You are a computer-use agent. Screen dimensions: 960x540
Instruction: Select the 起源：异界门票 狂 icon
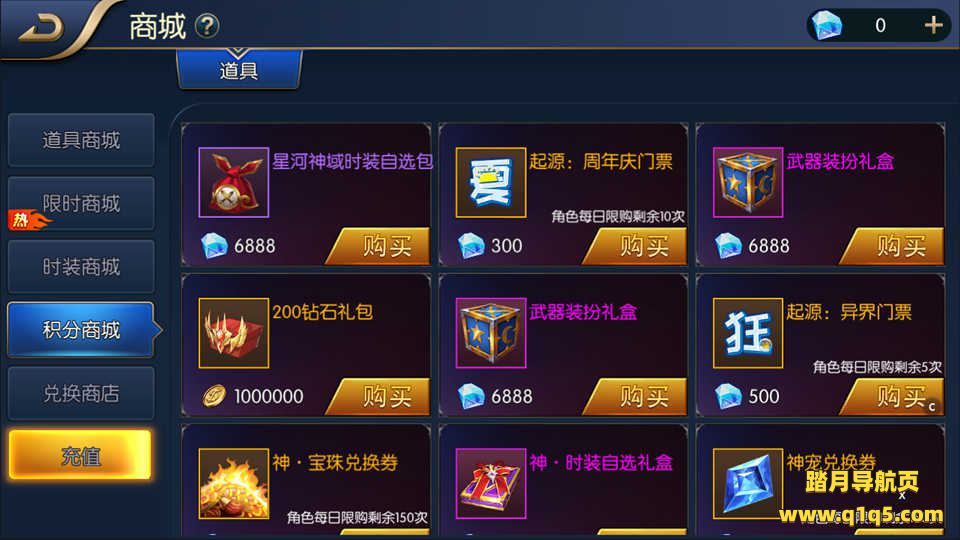pyautogui.click(x=748, y=333)
